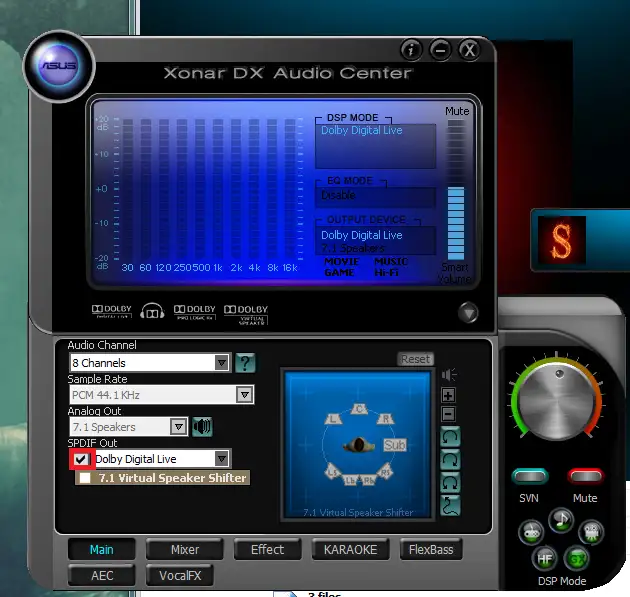
Task: Enable 7.1 Virtual Speaker Shifter checkbox
Action: point(85,478)
